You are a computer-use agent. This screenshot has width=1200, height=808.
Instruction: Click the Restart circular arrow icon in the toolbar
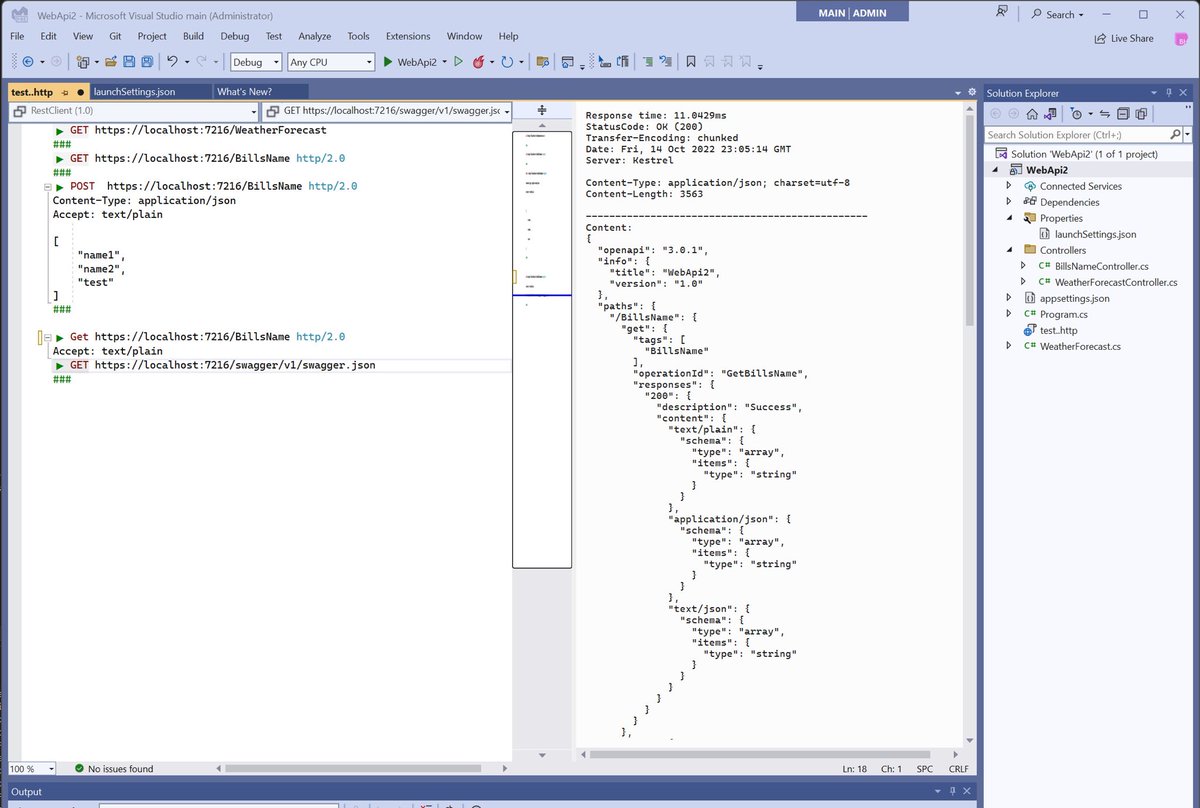point(507,62)
